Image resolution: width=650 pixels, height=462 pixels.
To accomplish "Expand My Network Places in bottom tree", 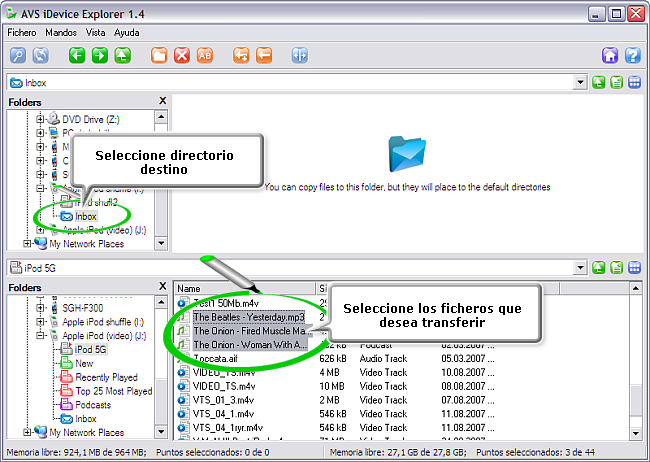I will 27,433.
